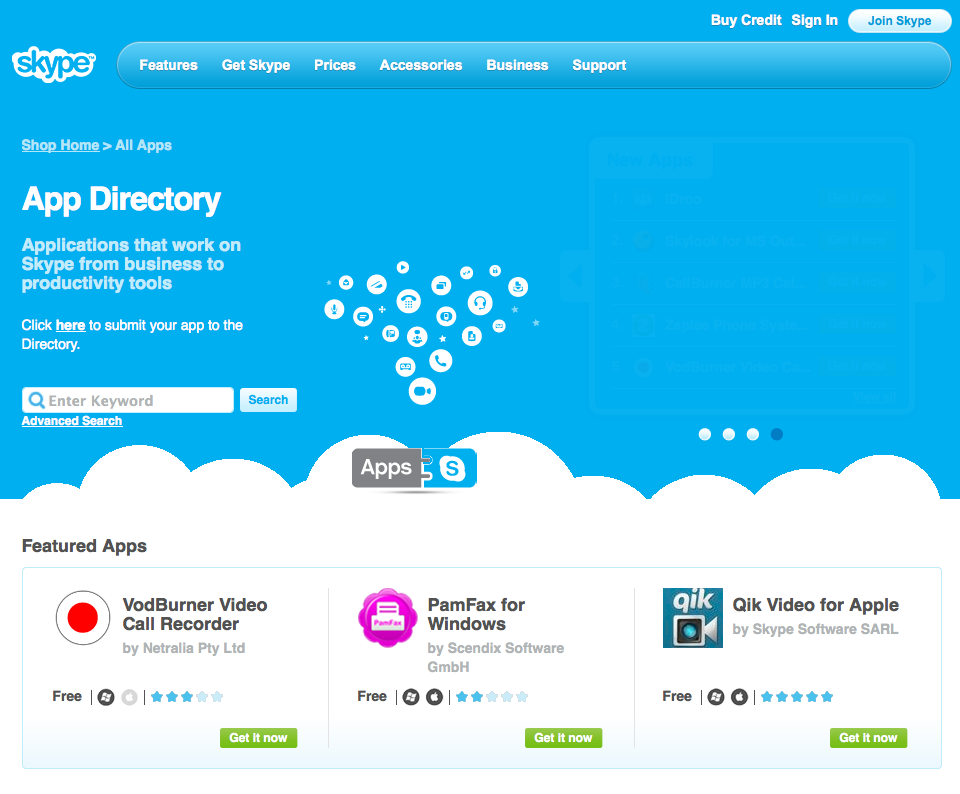Click the Windows platform icon under VodBurner
The height and width of the screenshot is (794, 960).
pyautogui.click(x=106, y=697)
